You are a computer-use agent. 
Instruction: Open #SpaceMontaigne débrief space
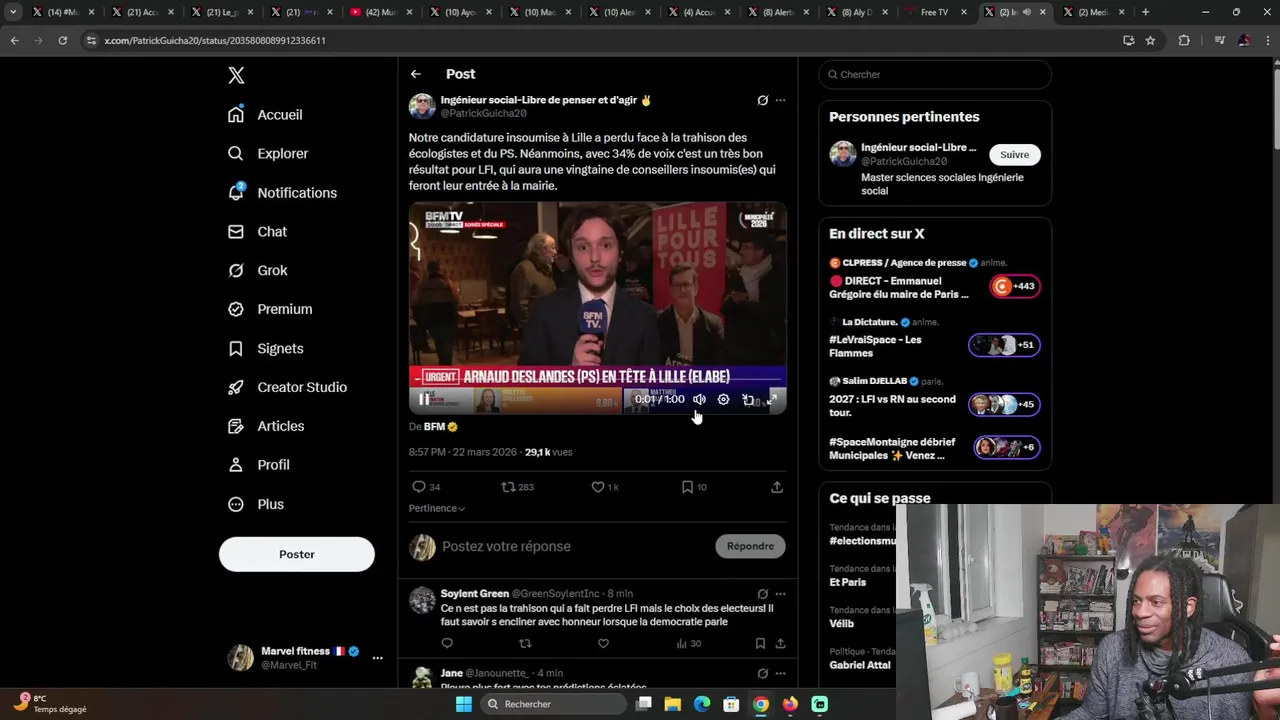point(934,448)
